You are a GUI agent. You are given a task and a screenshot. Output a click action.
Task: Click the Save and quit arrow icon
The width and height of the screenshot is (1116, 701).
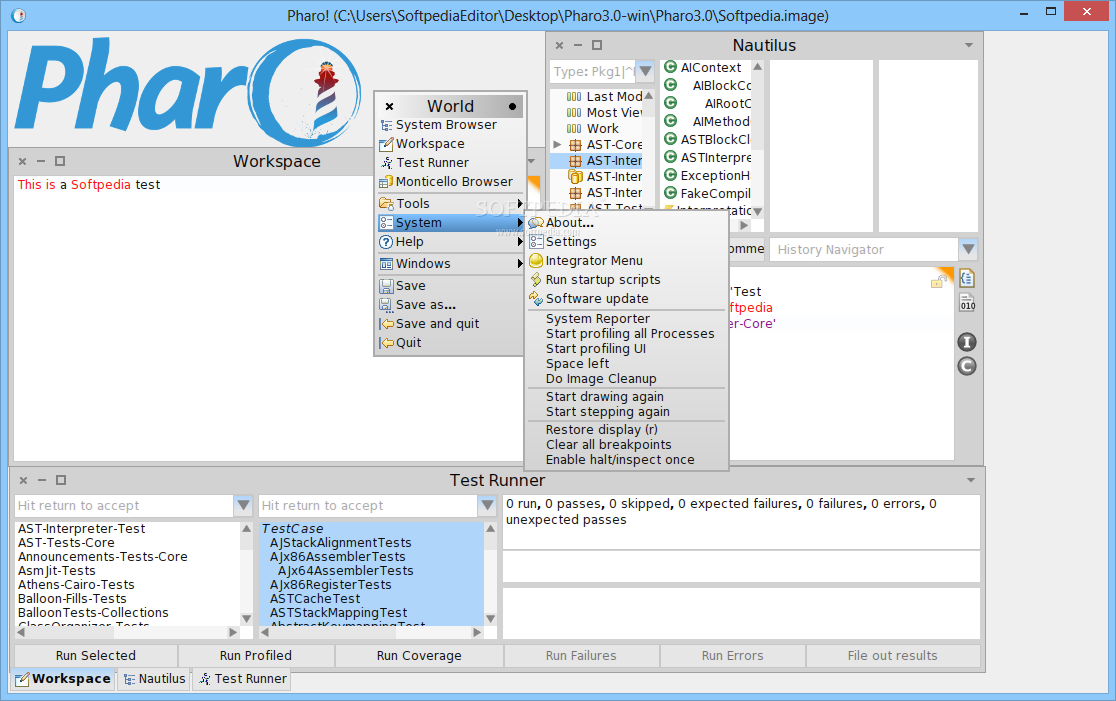(386, 324)
